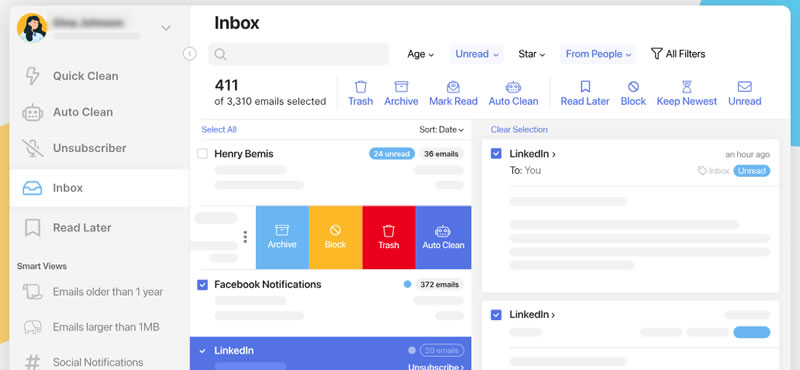Image resolution: width=800 pixels, height=370 pixels.
Task: Click the All Filters button
Action: [679, 54]
